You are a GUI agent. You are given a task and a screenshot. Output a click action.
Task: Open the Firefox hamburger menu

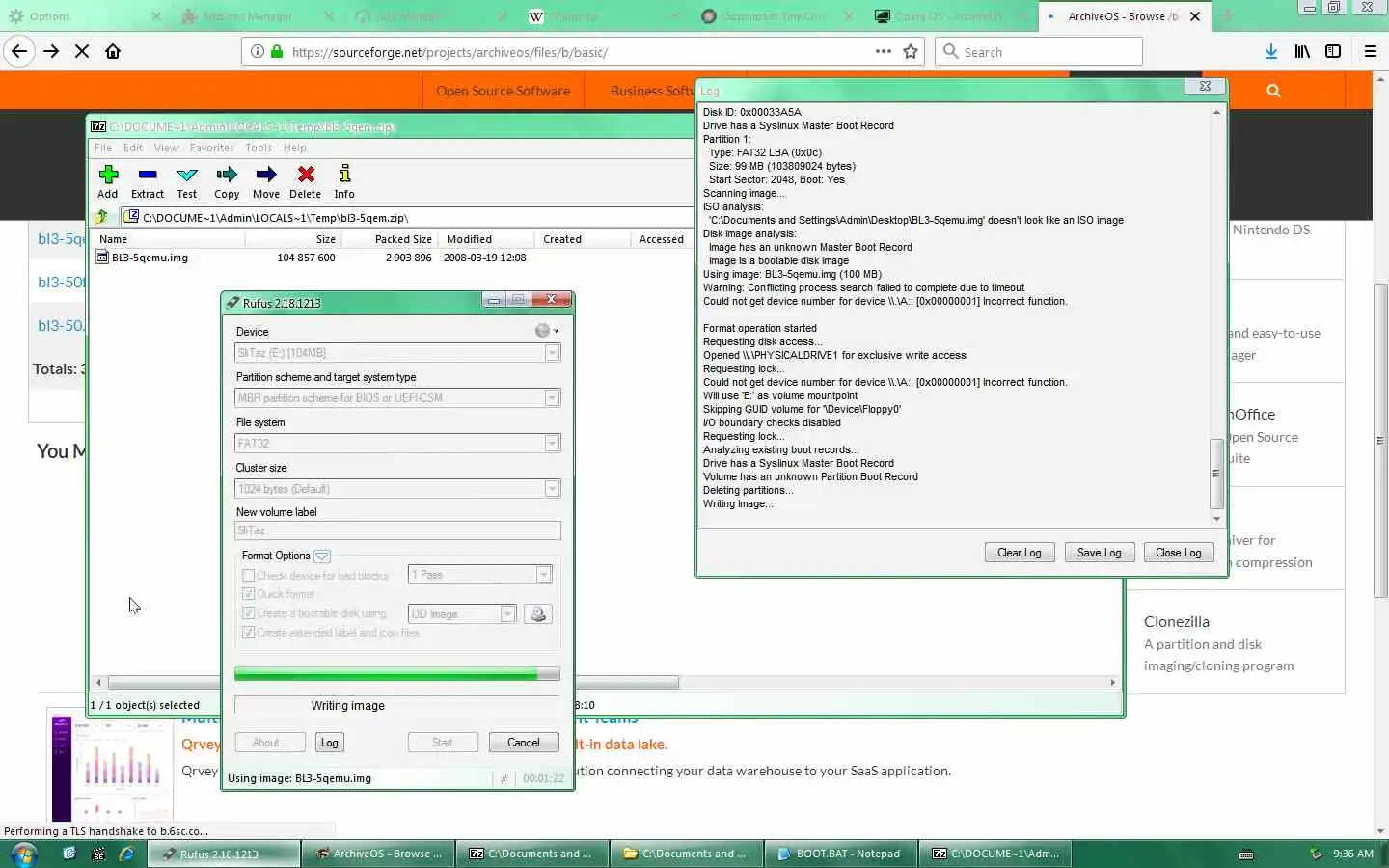tap(1371, 52)
